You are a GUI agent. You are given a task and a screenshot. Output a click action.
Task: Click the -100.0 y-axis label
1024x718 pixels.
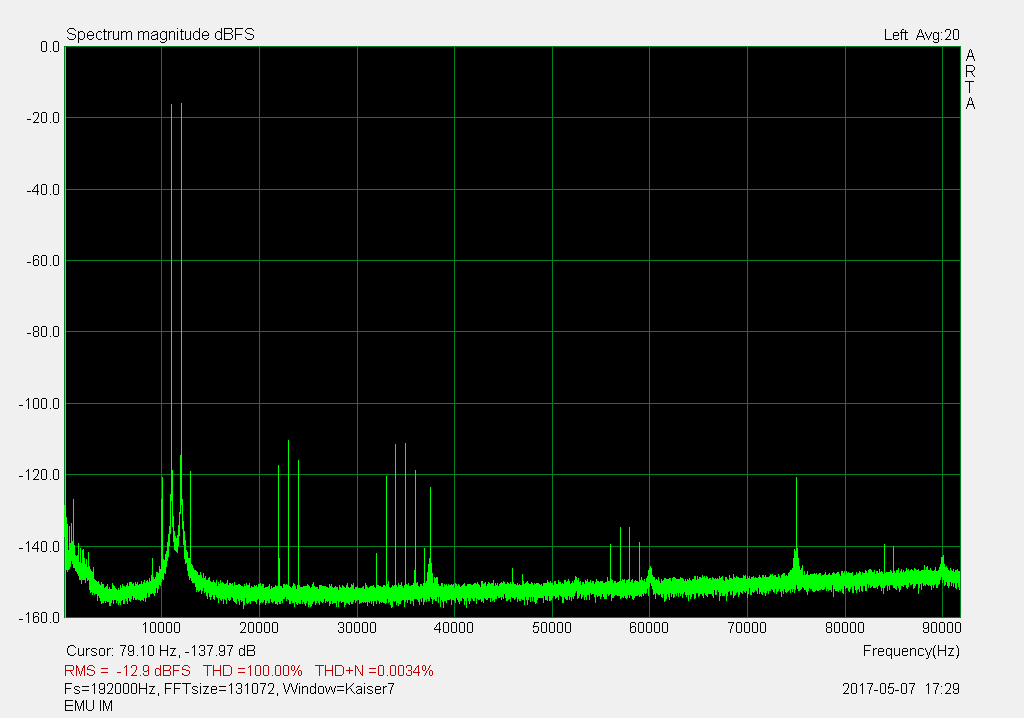point(39,404)
